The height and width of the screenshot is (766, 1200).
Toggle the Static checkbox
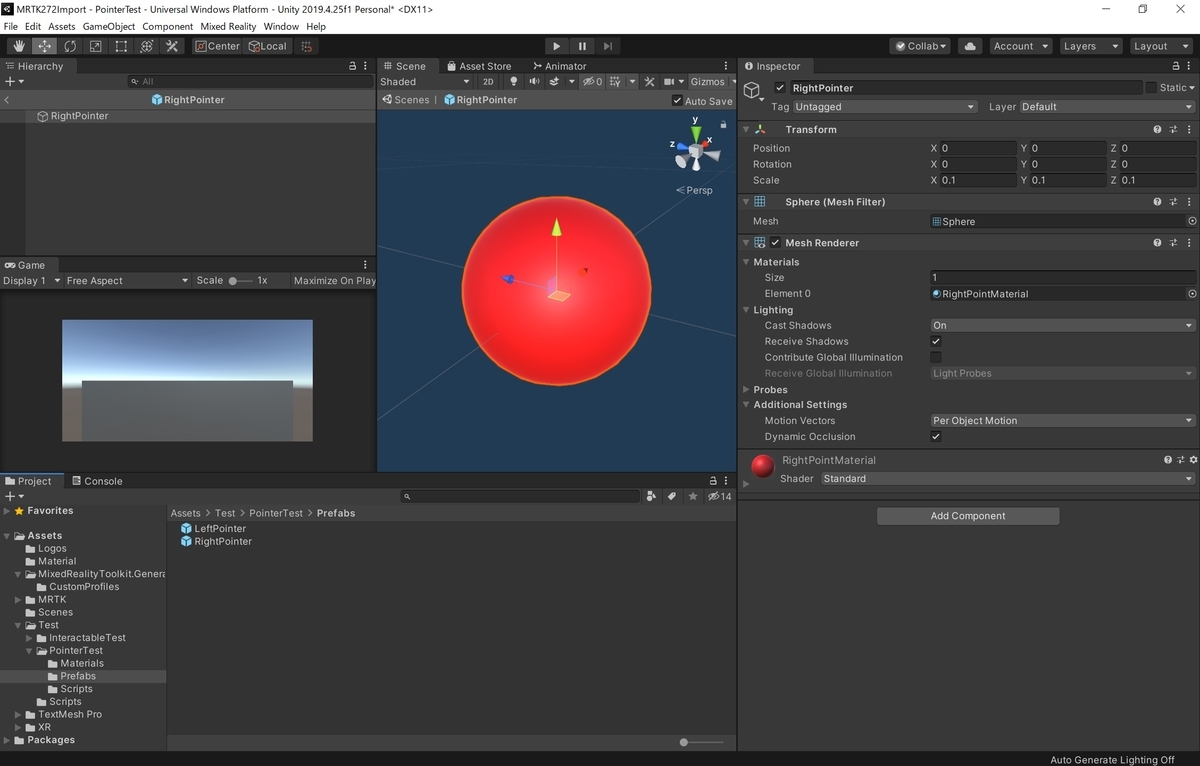1151,88
